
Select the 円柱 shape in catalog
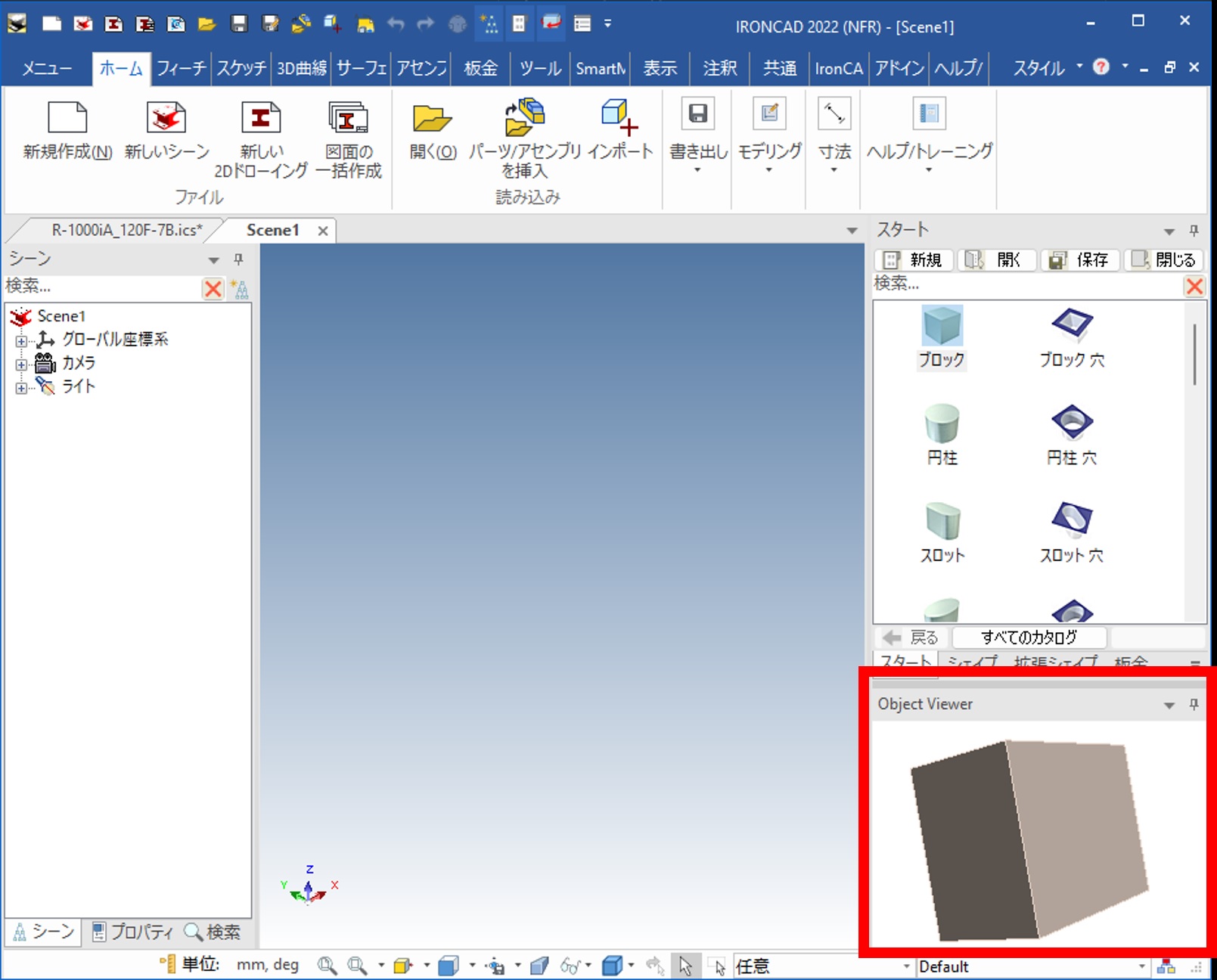click(942, 435)
